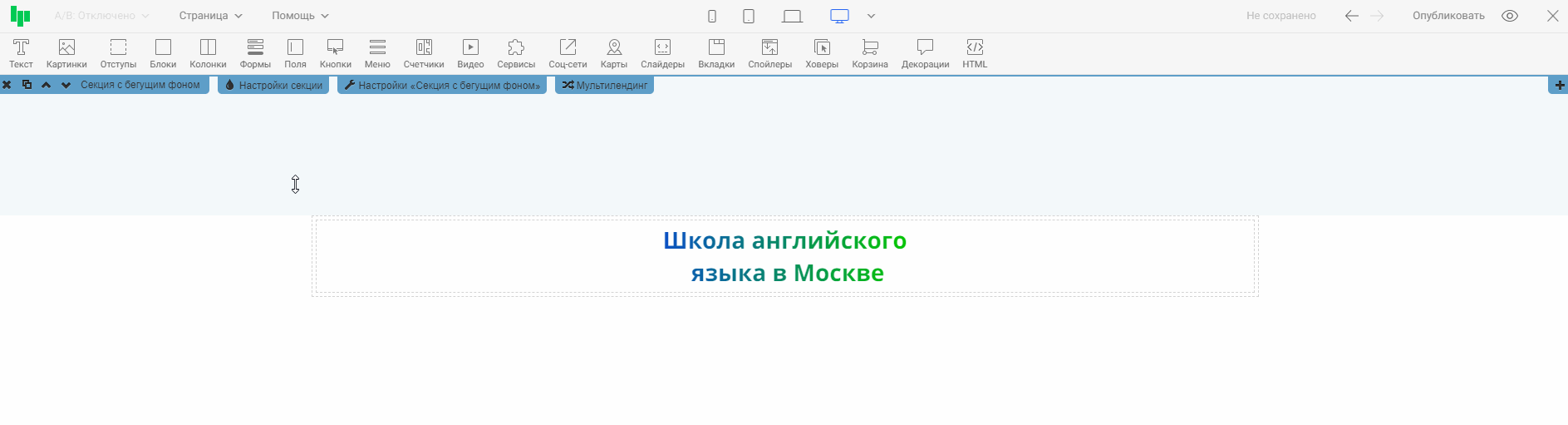Image resolution: width=1568 pixels, height=425 pixels.
Task: Click the Опубликовать button
Action: (1448, 16)
